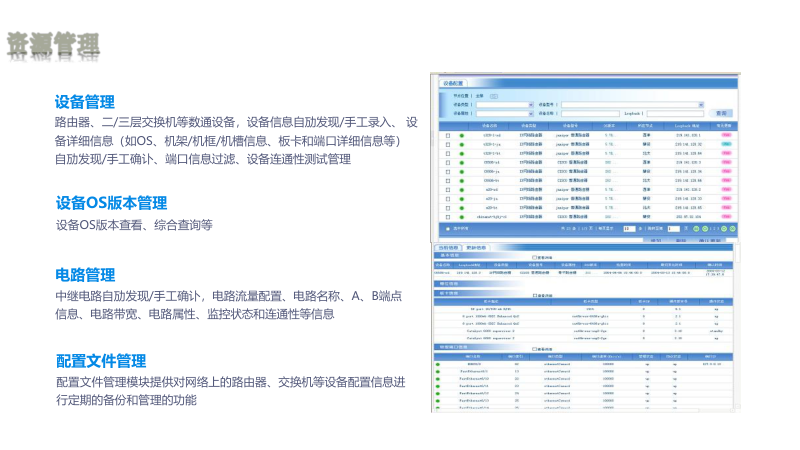Image resolution: width=800 pixels, height=450 pixels.
Task: Click the green dot of the first port row
Action: [x=438, y=364]
